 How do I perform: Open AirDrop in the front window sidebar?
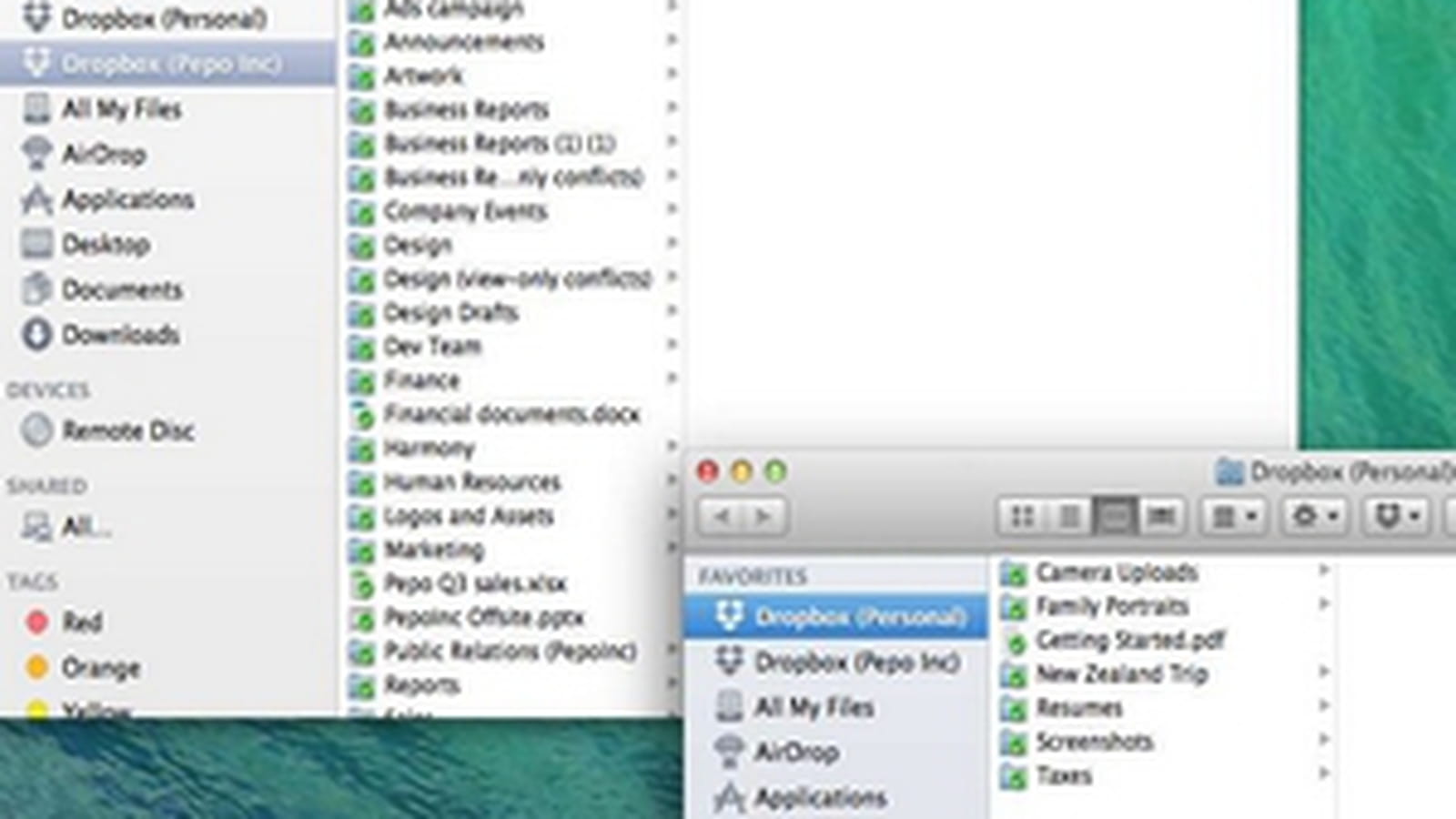click(777, 752)
